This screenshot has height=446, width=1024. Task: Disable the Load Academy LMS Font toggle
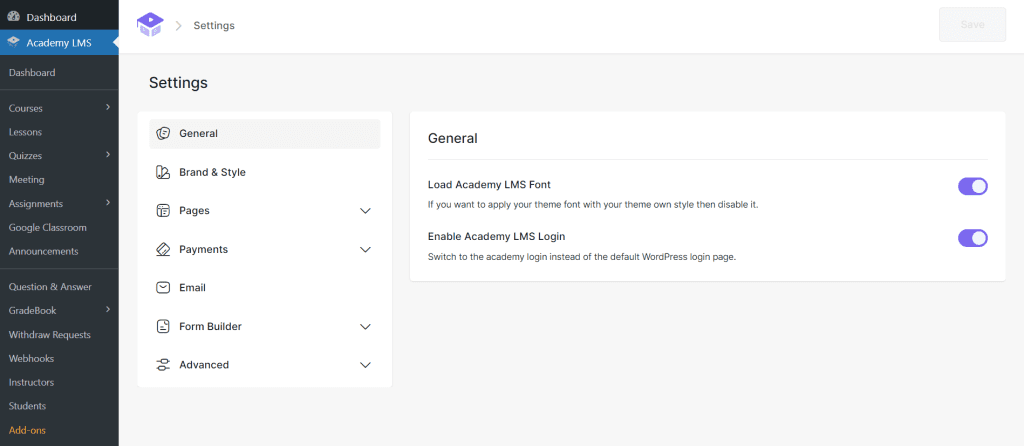(972, 187)
